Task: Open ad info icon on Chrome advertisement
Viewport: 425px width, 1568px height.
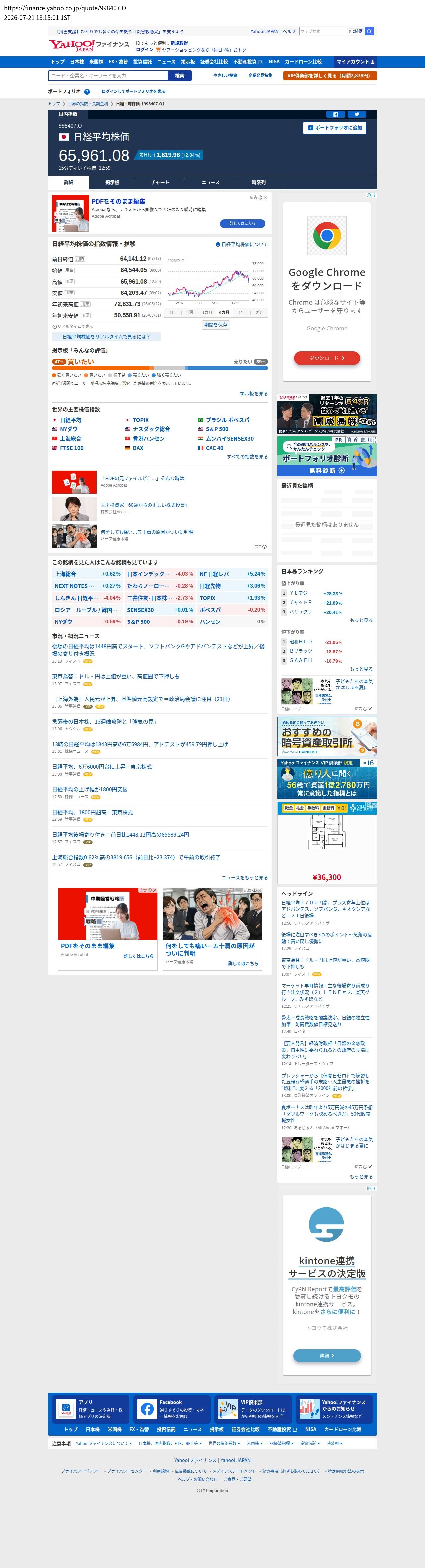Action: click(368, 195)
